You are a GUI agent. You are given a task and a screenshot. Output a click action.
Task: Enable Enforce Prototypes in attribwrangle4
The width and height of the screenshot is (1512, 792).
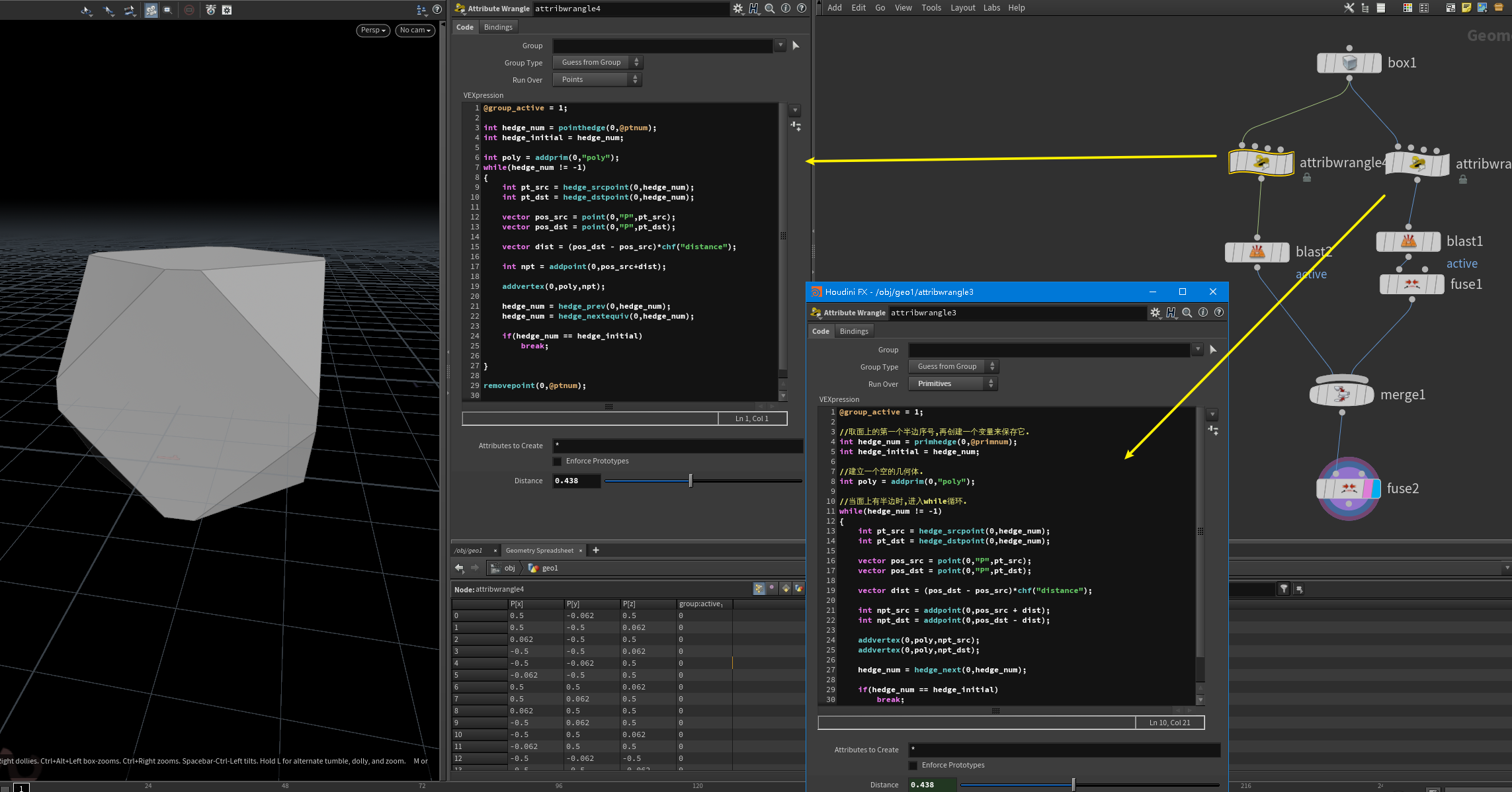pyautogui.click(x=558, y=461)
